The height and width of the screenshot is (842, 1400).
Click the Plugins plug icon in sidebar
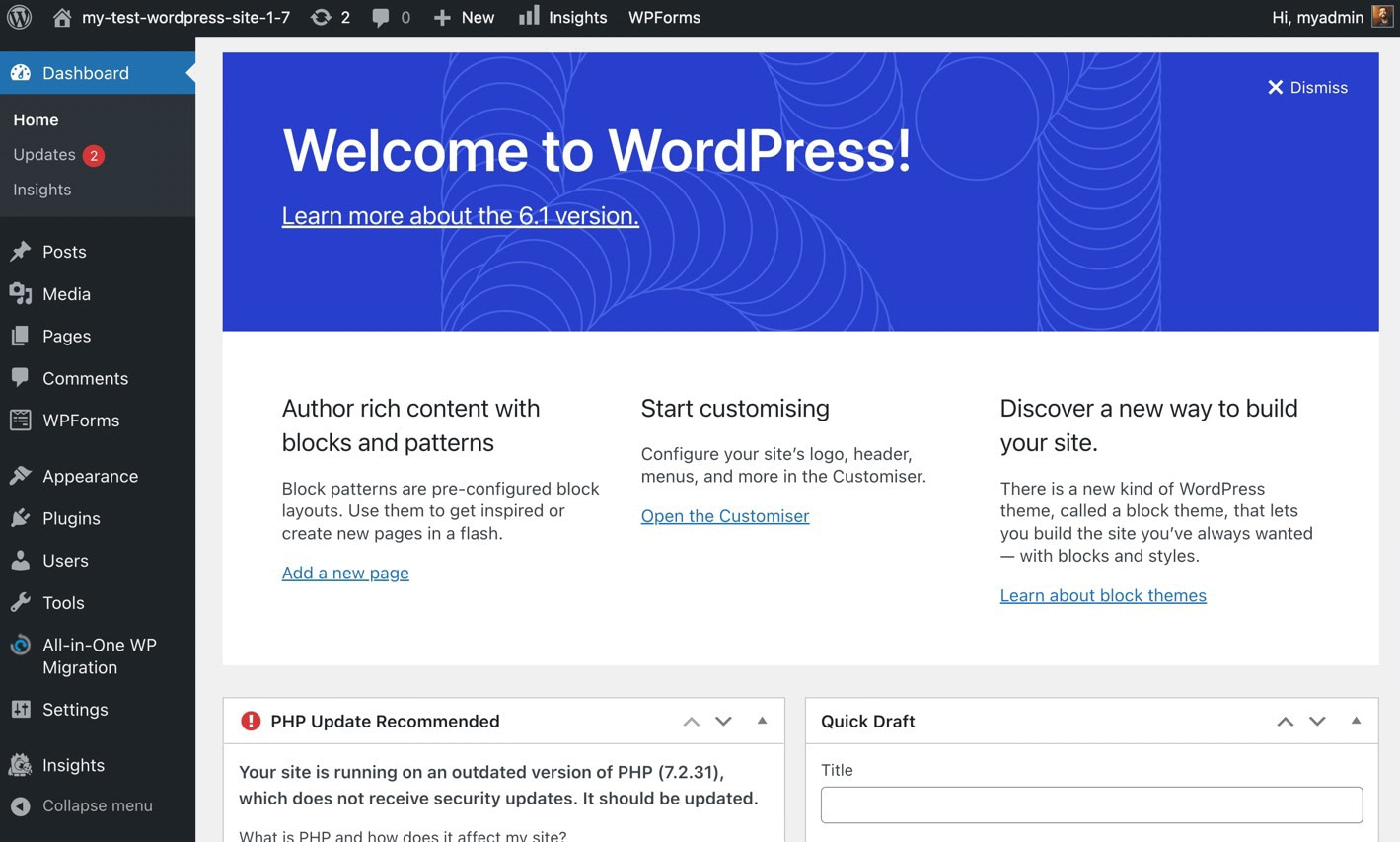(x=22, y=518)
